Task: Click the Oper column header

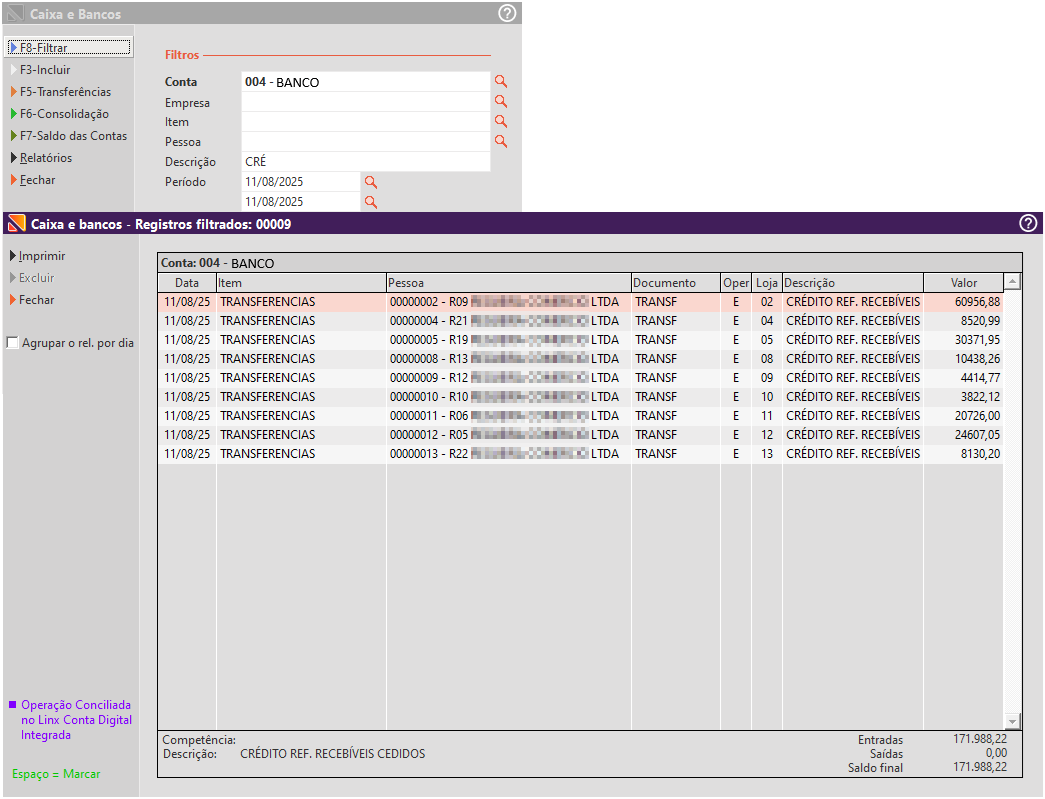Action: pyautogui.click(x=736, y=283)
